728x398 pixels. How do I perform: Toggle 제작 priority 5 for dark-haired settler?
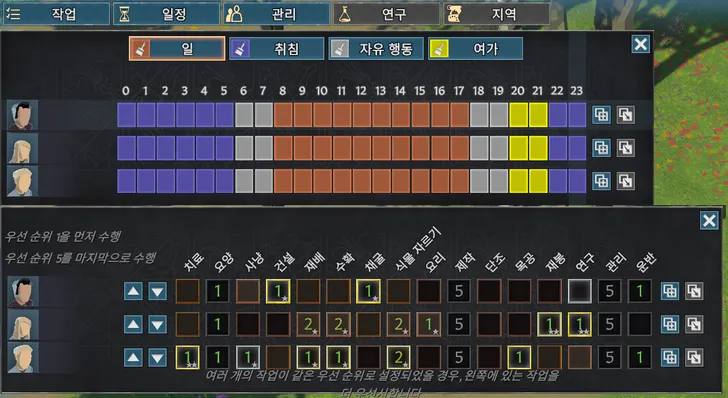tap(459, 291)
